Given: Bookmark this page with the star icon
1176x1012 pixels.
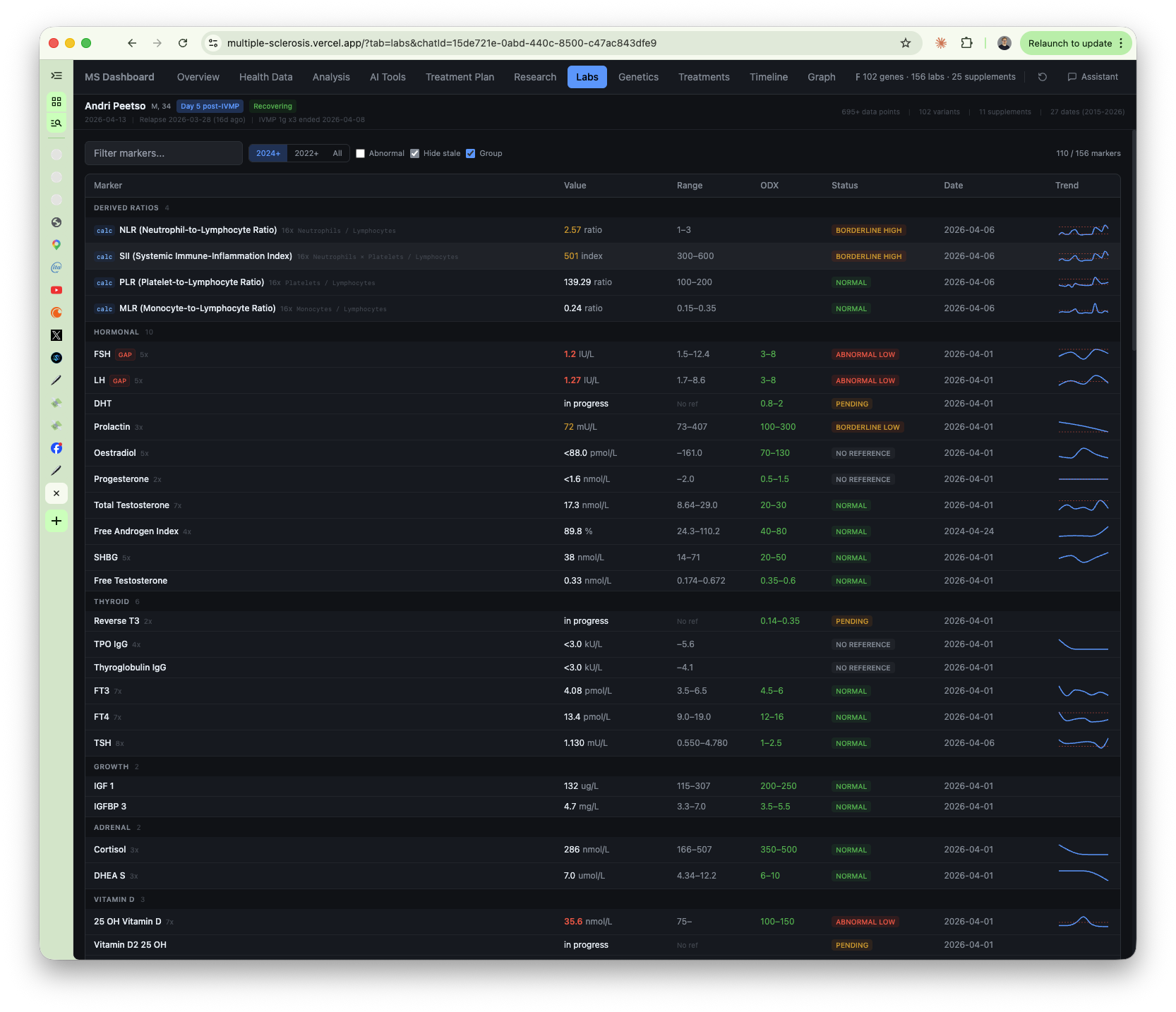Looking at the screenshot, I should click(906, 43).
